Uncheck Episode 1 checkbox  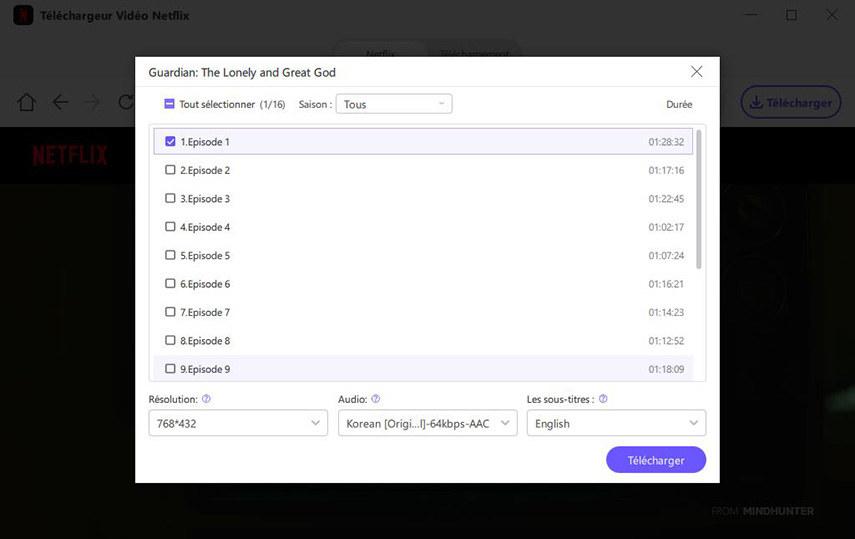pyautogui.click(x=170, y=141)
